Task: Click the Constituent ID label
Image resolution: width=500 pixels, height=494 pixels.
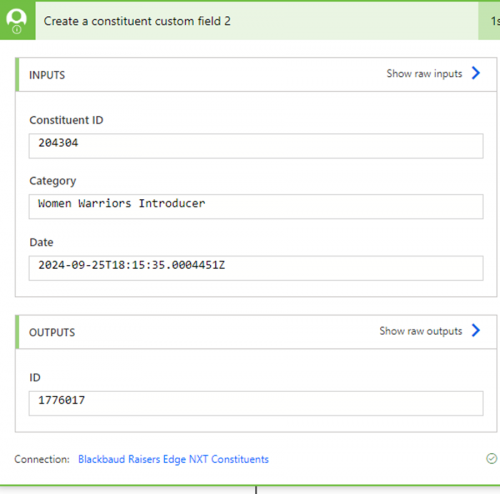Action: [x=66, y=120]
